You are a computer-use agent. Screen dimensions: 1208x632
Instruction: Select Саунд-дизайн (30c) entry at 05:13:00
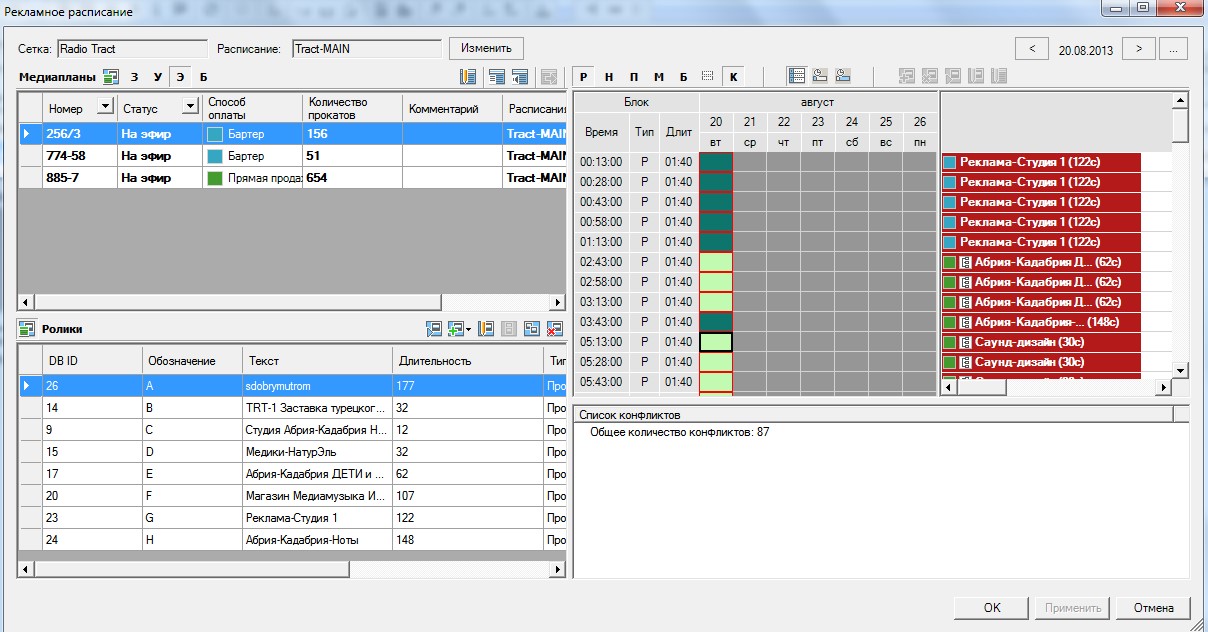(x=1042, y=342)
